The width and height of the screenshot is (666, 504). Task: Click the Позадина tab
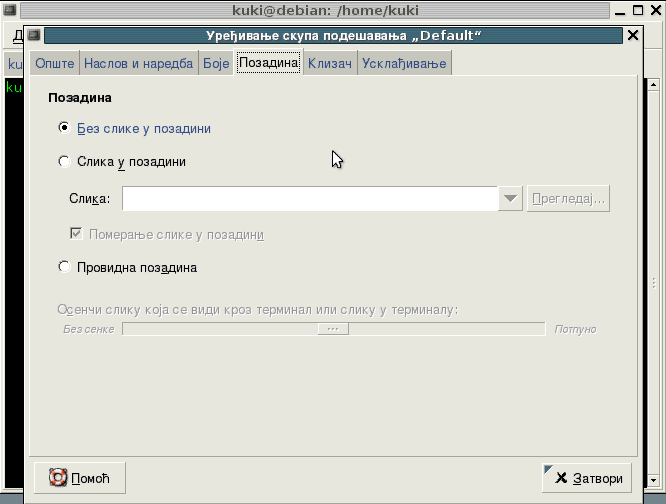[268, 62]
